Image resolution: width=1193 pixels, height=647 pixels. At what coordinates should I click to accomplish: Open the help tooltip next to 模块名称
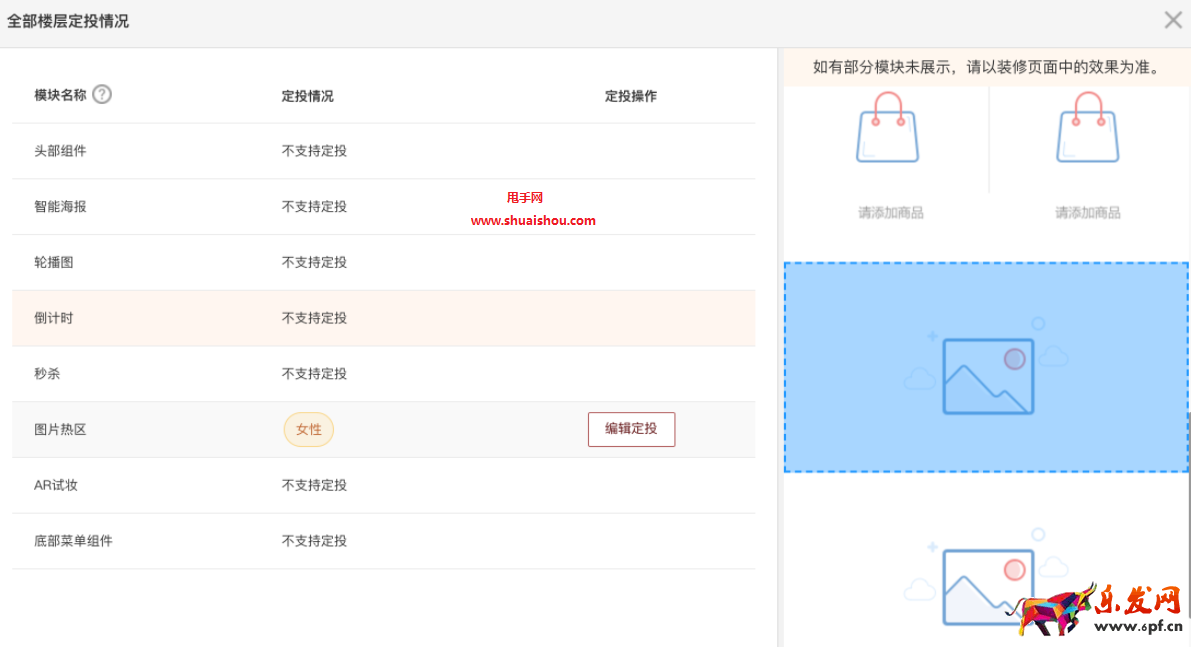click(101, 94)
